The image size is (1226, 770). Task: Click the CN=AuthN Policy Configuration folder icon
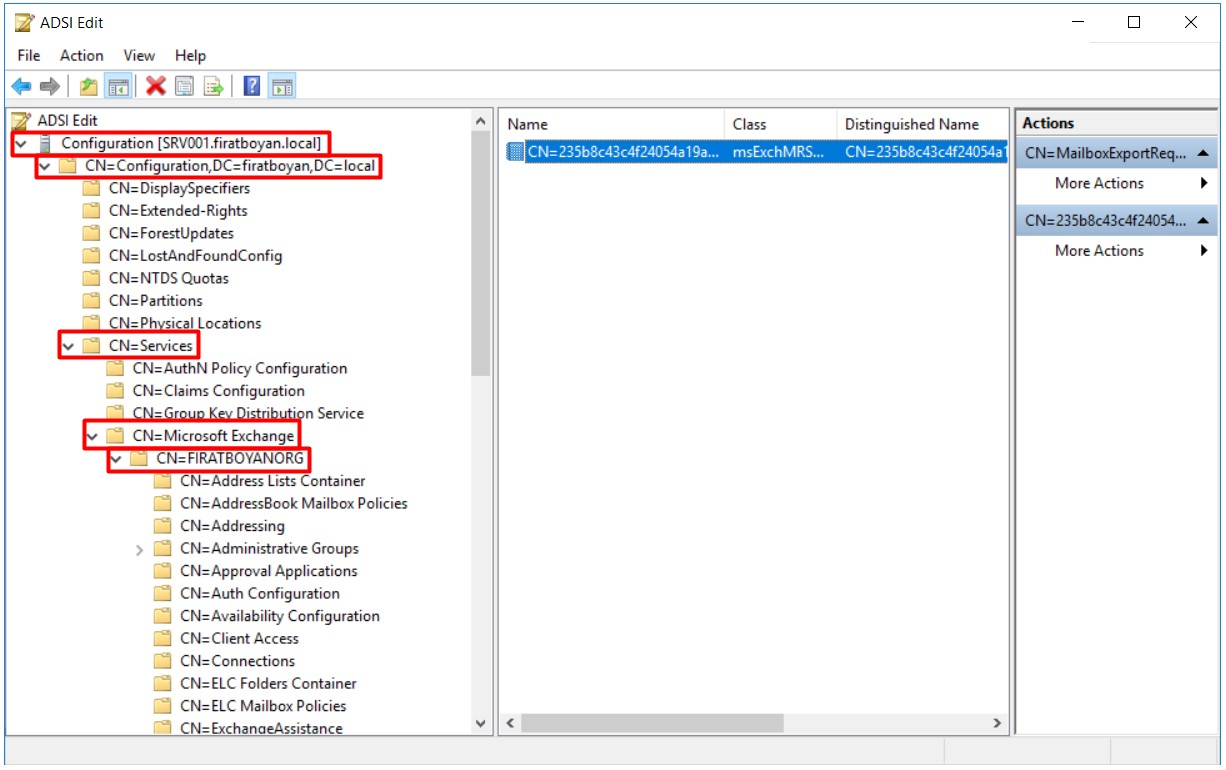pos(116,368)
